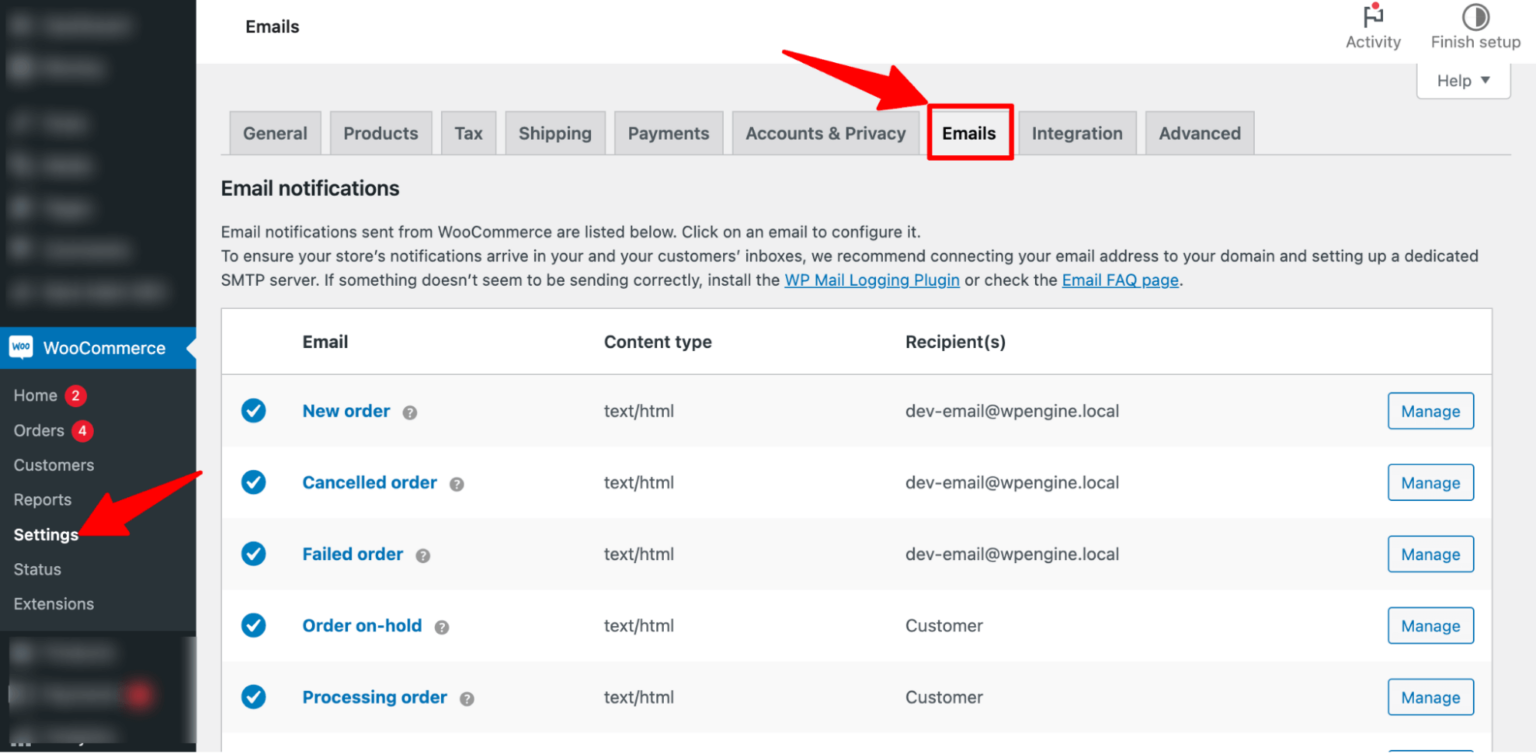Image resolution: width=1536 pixels, height=753 pixels.
Task: Visit the Email FAQ page link
Action: coord(1120,280)
